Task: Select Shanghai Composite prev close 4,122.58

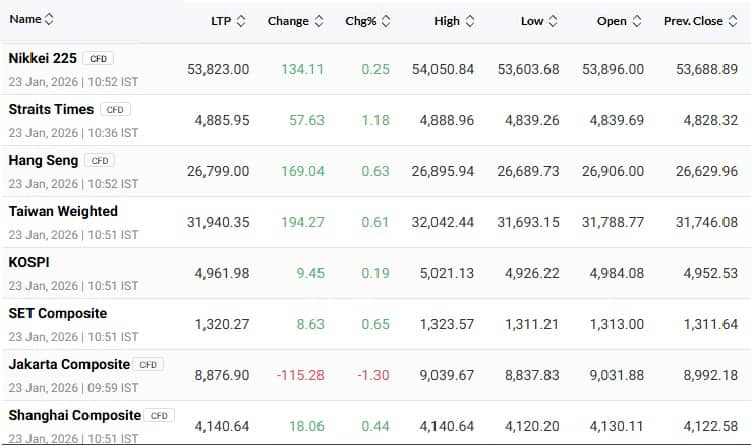Action: click(x=711, y=426)
